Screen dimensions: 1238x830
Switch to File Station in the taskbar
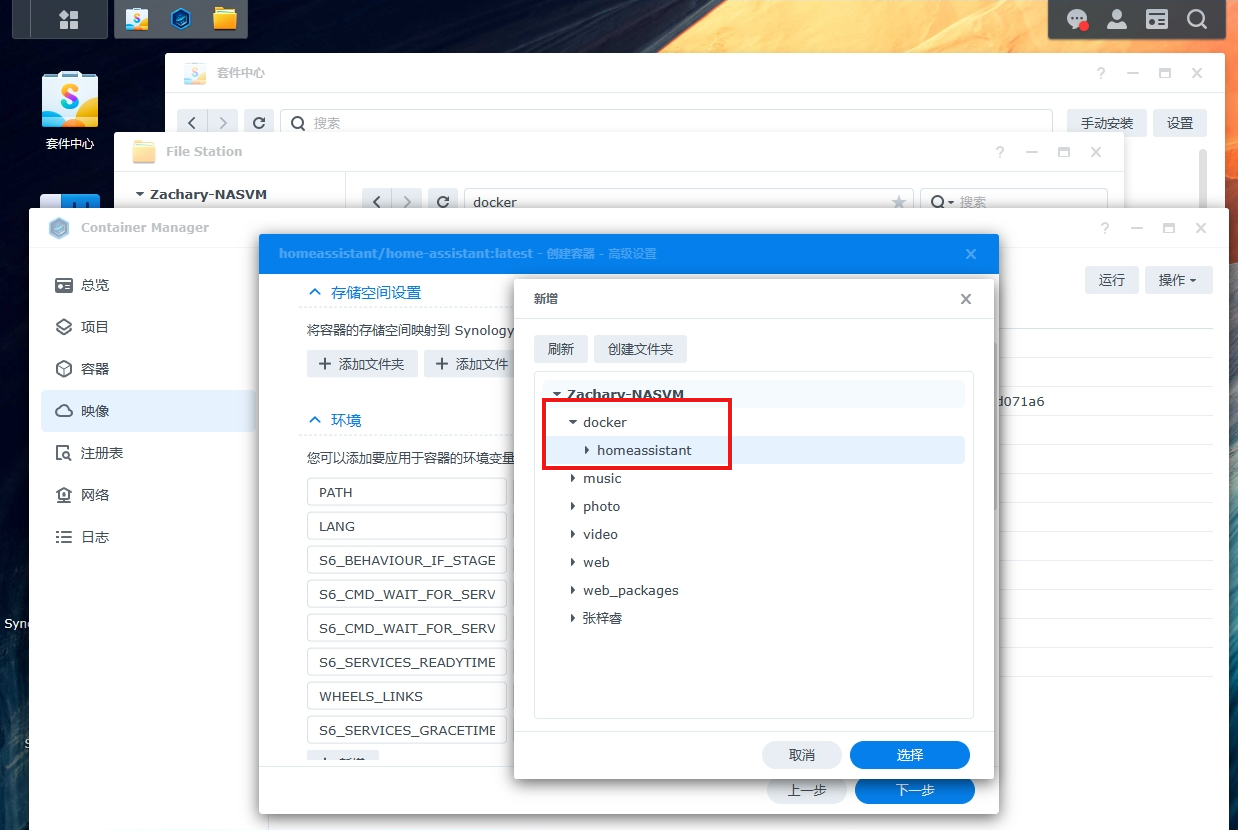[225, 19]
